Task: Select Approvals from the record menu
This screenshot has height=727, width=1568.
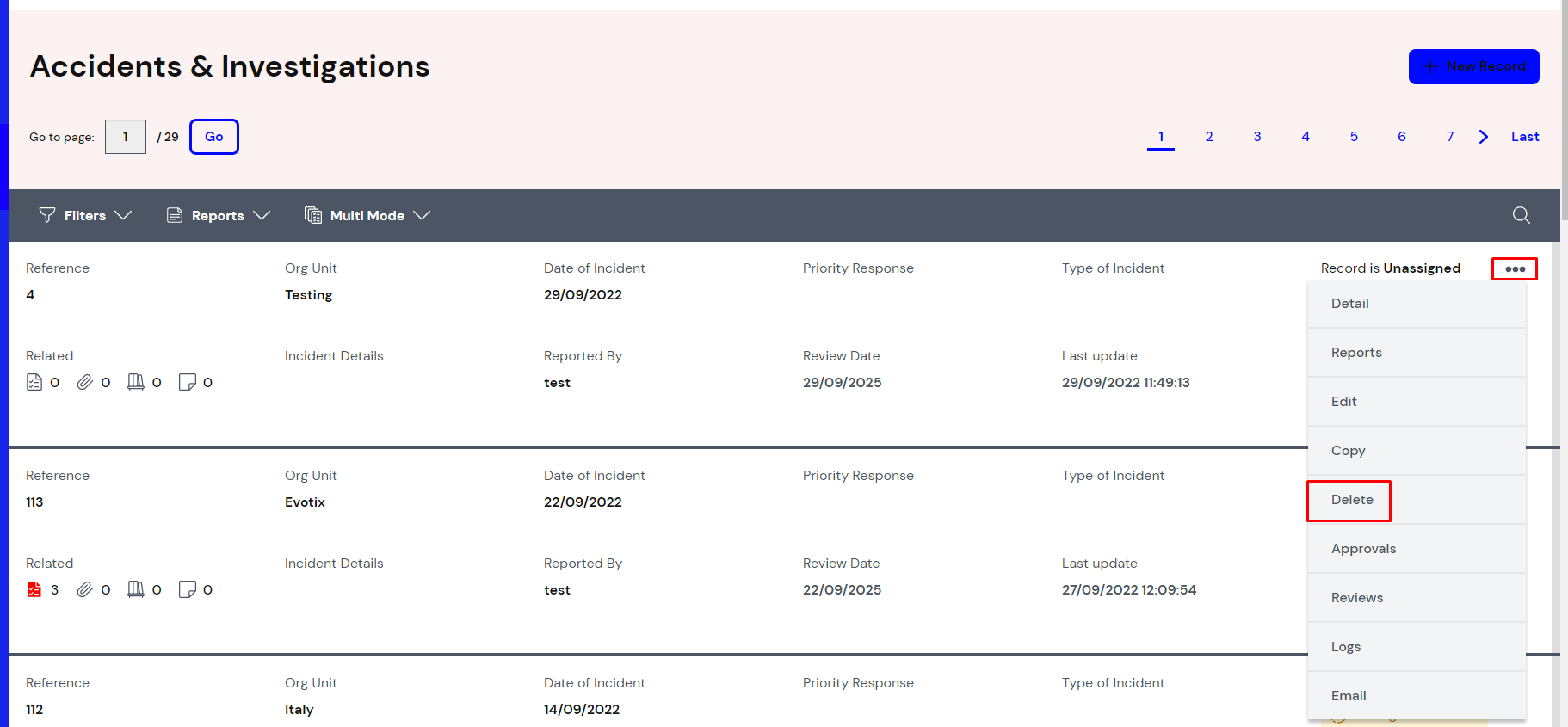Action: click(x=1363, y=549)
